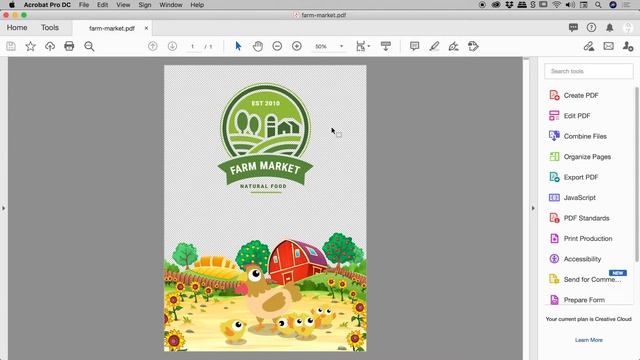Click the volume icon in menu bar
The height and width of the screenshot is (360, 640).
coord(570,5)
